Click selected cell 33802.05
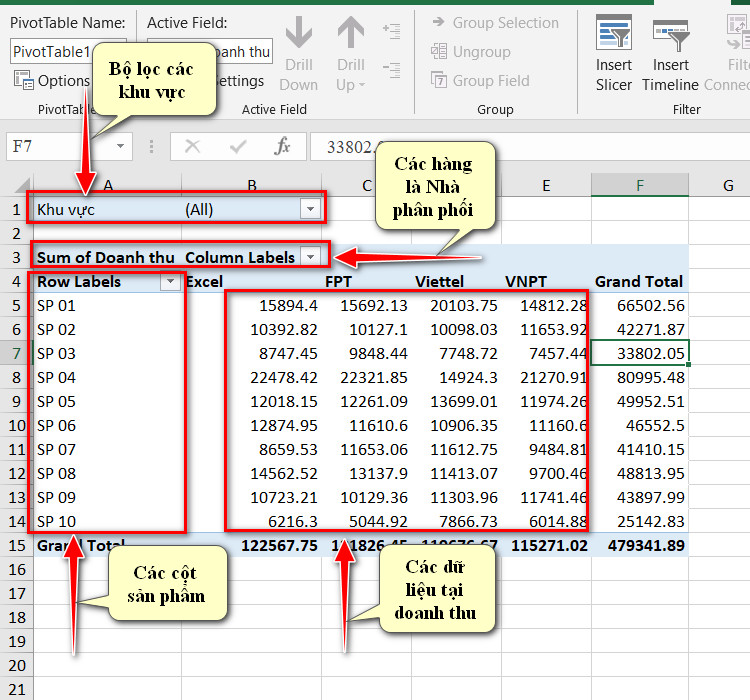The height and width of the screenshot is (700, 750). click(x=640, y=353)
